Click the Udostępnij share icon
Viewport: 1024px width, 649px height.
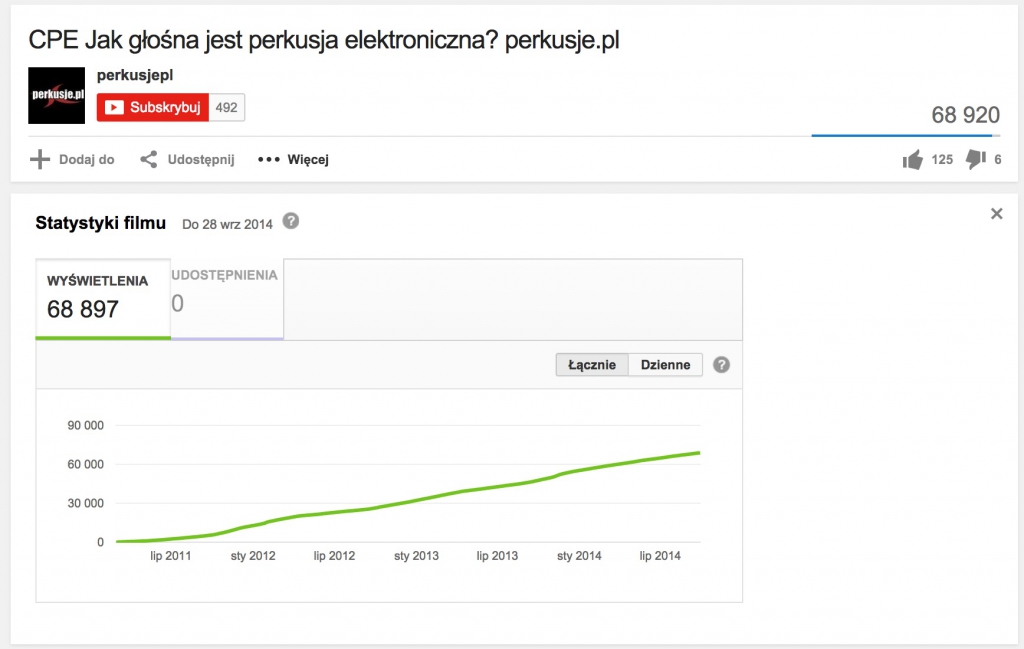(x=149, y=160)
